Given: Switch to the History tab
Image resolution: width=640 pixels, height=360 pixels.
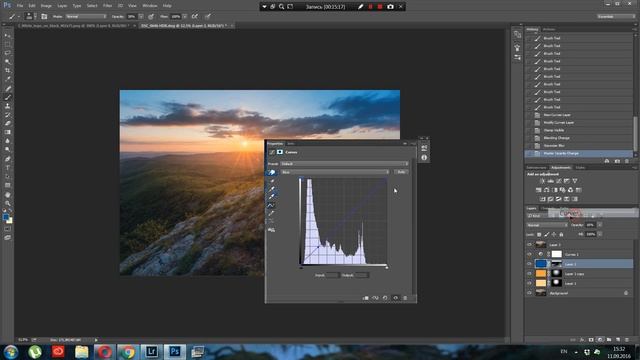Looking at the screenshot, I should pos(532,29).
